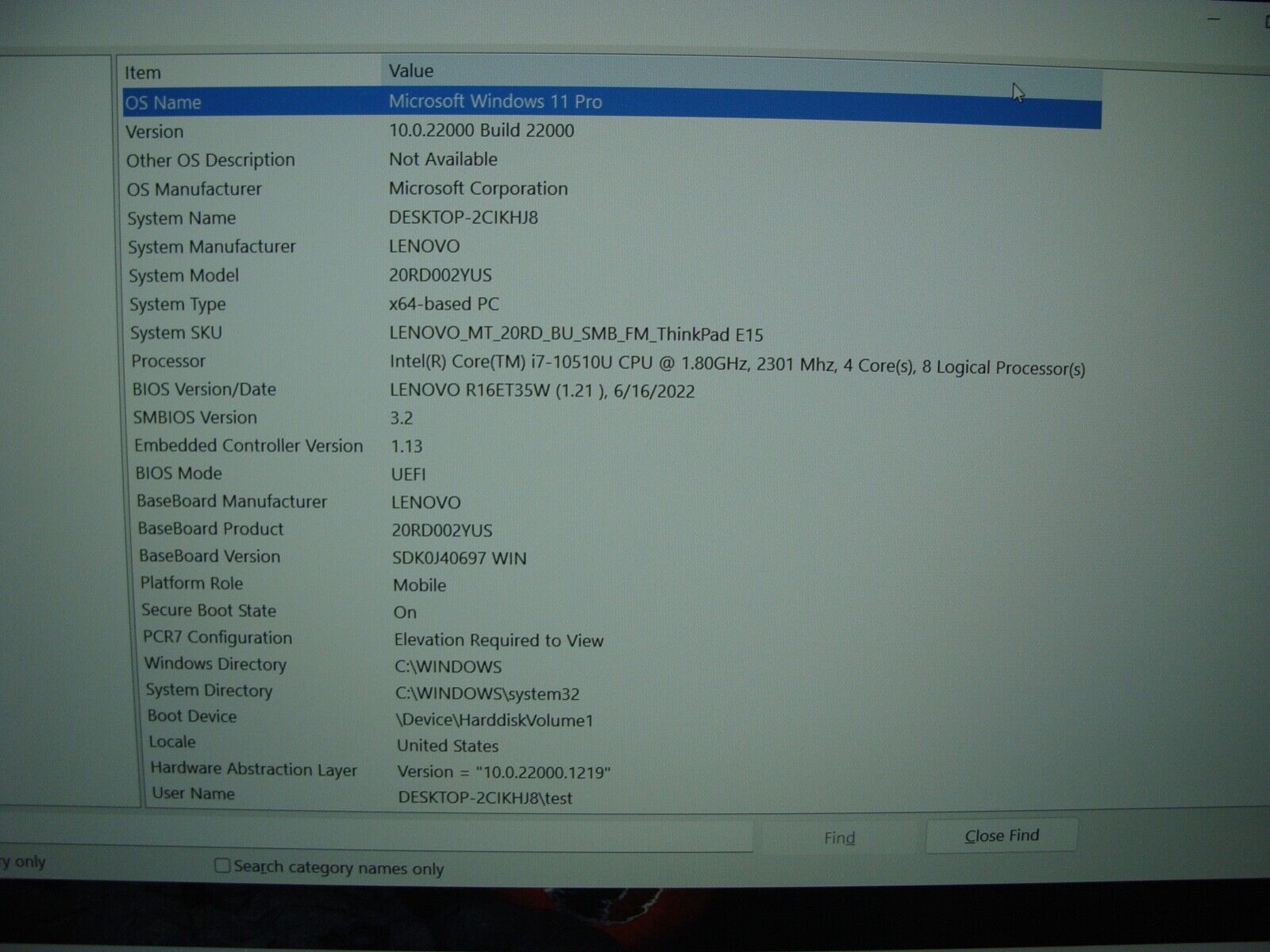Click the value 10.0.22000 Build 22000
The height and width of the screenshot is (952, 1270).
[x=481, y=130]
